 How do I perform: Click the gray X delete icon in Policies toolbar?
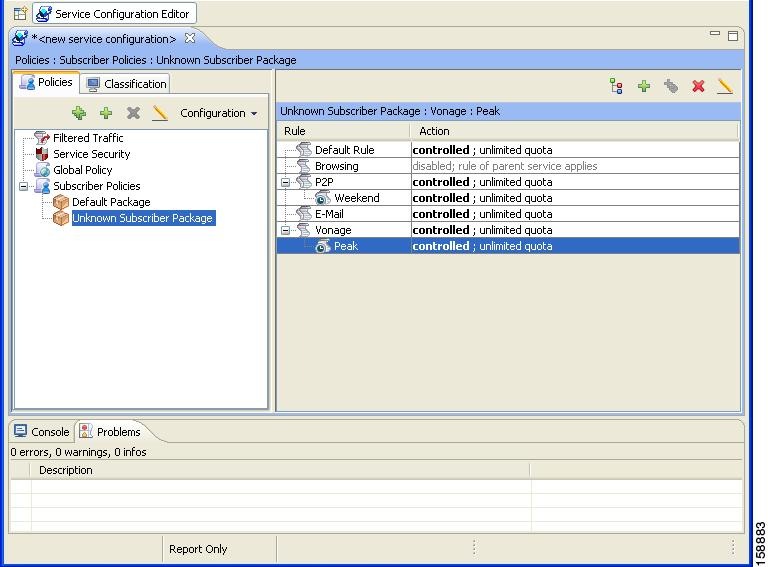[x=133, y=114]
